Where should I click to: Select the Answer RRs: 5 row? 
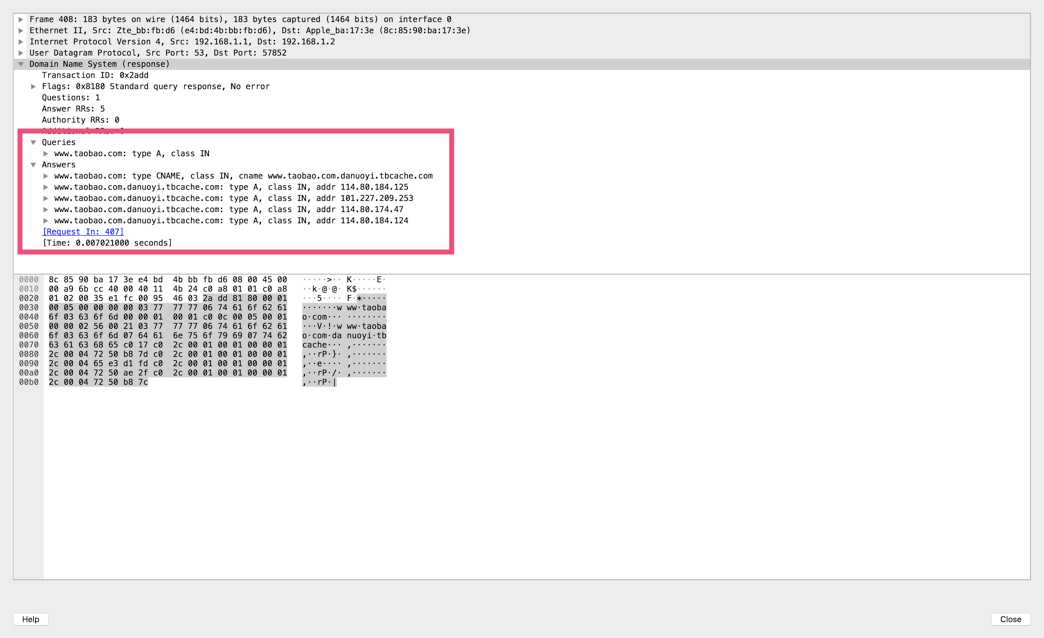click(73, 109)
